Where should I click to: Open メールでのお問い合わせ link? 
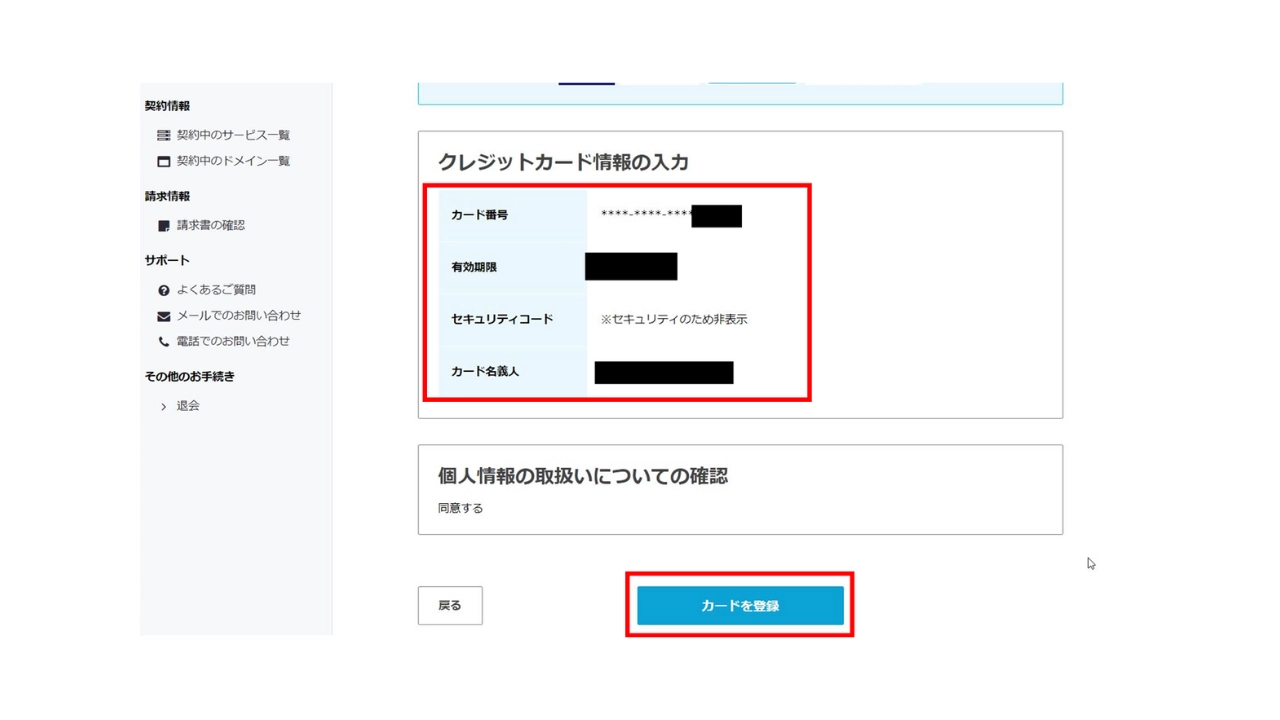coord(239,316)
